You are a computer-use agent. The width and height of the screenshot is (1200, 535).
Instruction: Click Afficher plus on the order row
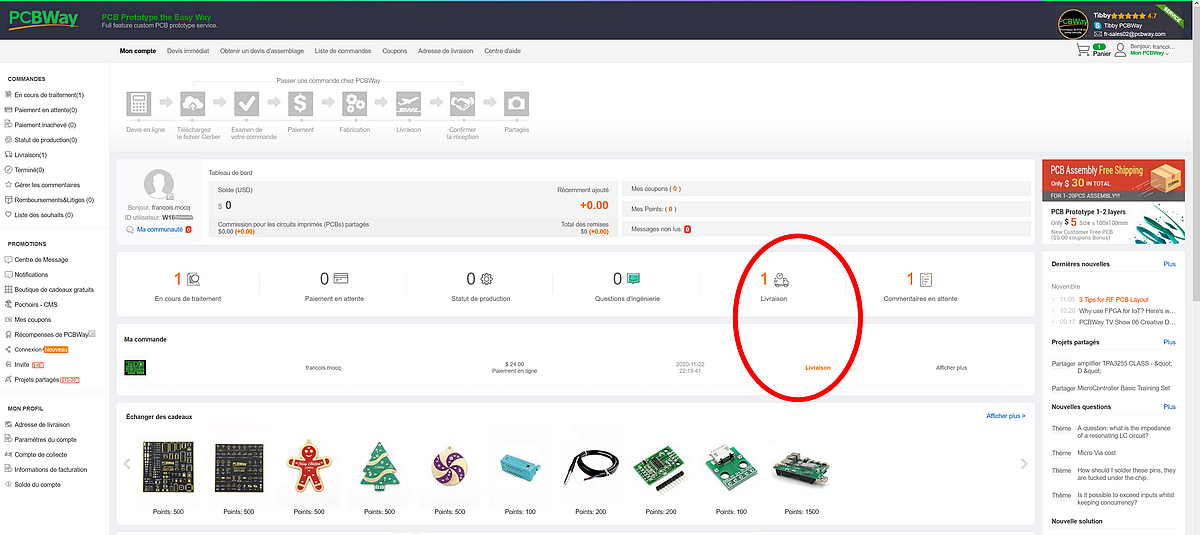[x=951, y=368]
